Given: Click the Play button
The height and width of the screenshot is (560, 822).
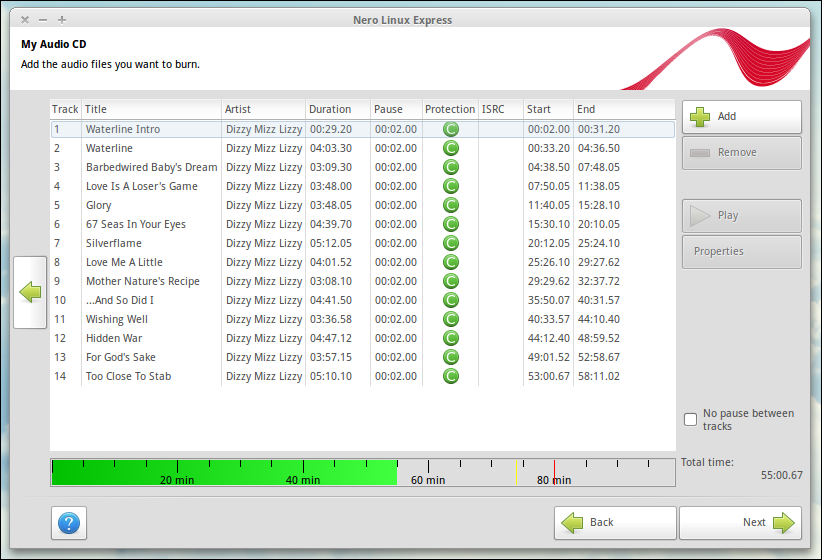Looking at the screenshot, I should 741,216.
